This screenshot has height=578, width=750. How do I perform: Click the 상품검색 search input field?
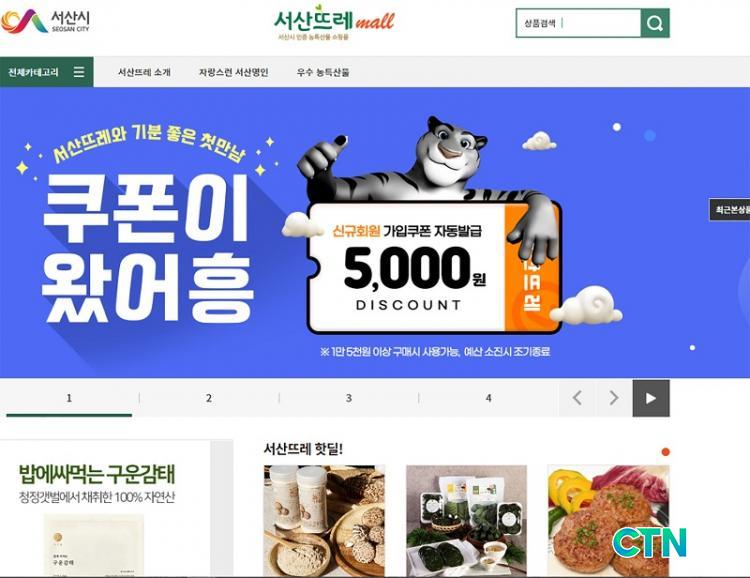pos(578,23)
